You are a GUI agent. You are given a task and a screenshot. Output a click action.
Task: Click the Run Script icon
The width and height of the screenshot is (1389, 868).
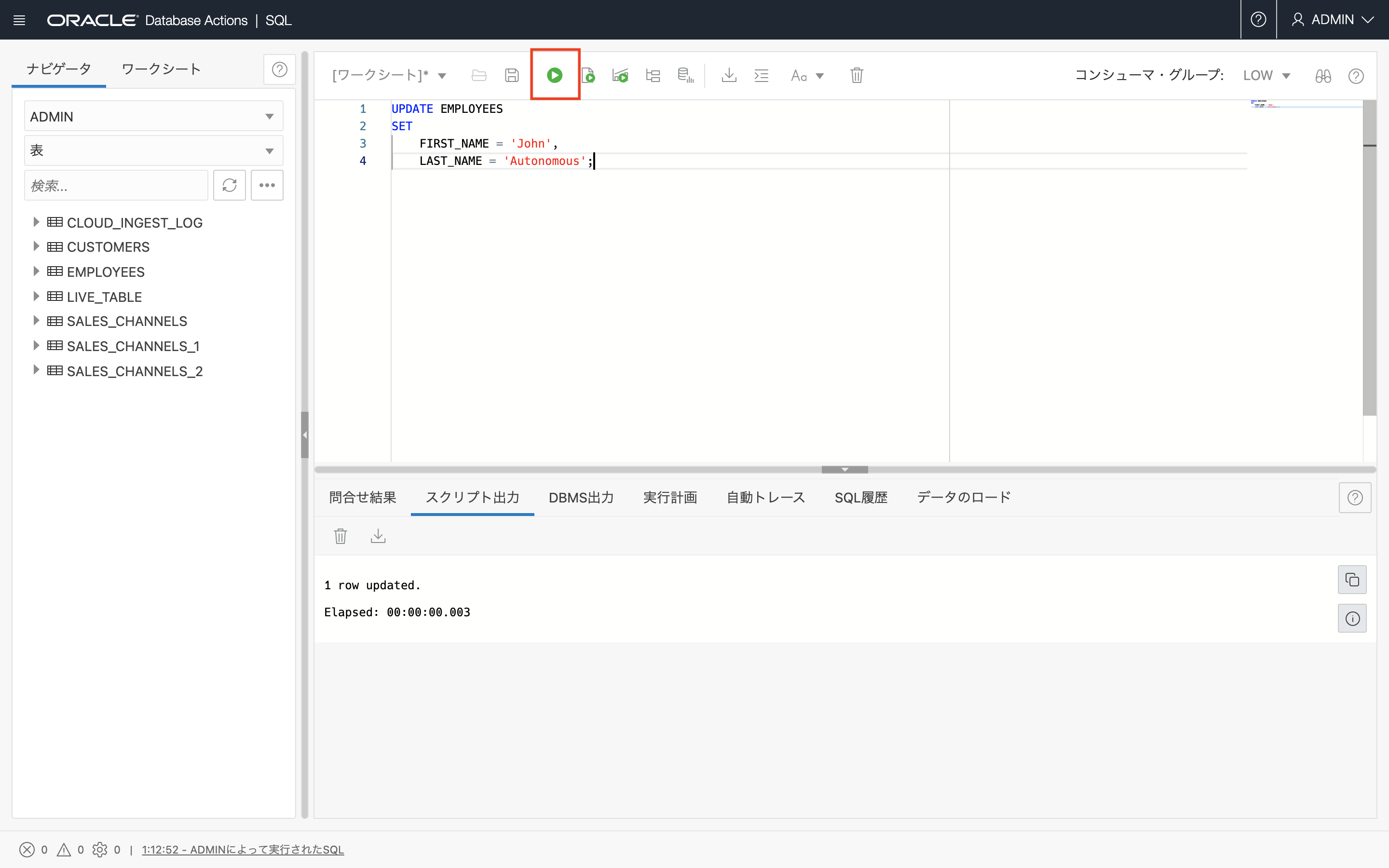588,75
